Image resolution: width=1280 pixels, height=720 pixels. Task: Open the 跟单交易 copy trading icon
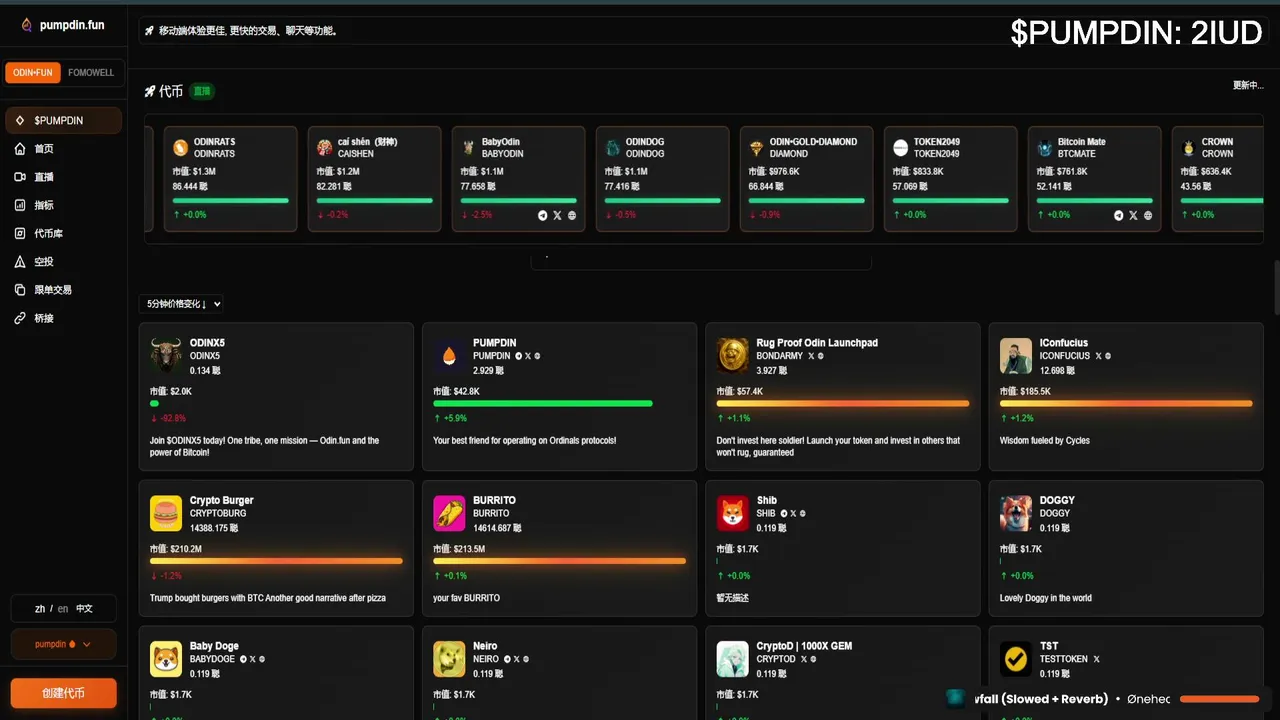[20, 290]
